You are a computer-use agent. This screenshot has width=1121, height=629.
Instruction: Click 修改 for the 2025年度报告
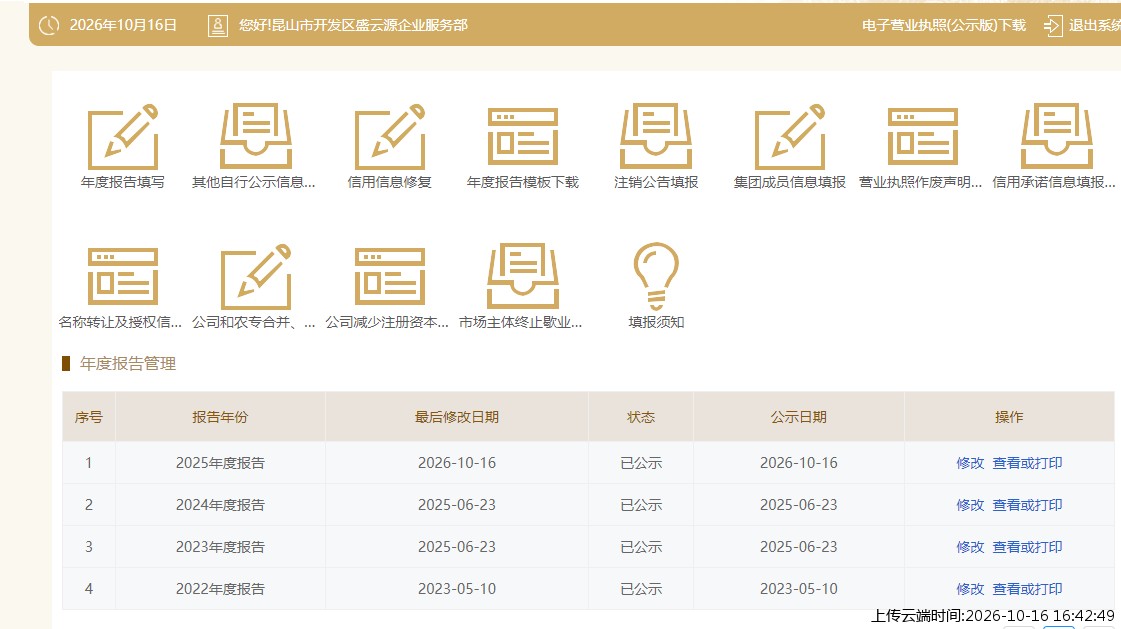coord(970,463)
